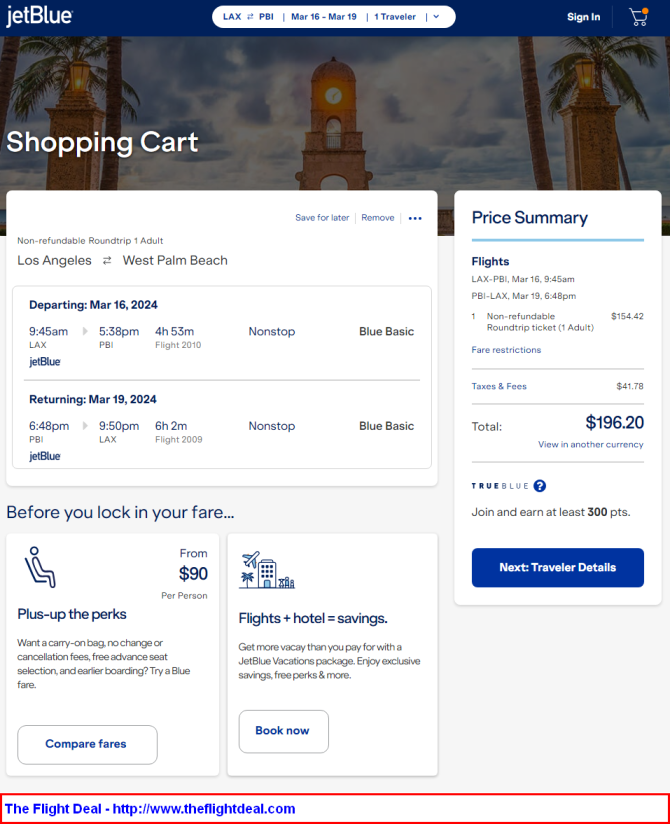Expand the trip search summary dropdown
Image resolution: width=670 pixels, height=824 pixels.
click(436, 17)
